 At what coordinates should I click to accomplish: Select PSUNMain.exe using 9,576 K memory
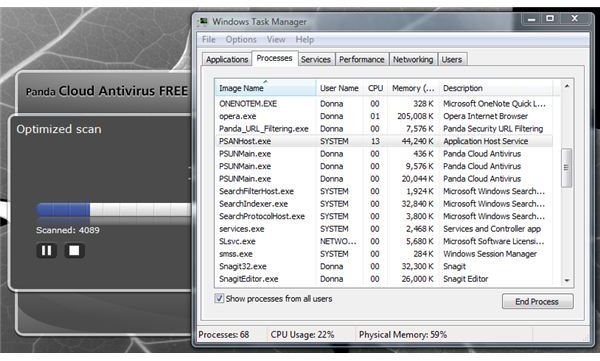click(x=384, y=166)
